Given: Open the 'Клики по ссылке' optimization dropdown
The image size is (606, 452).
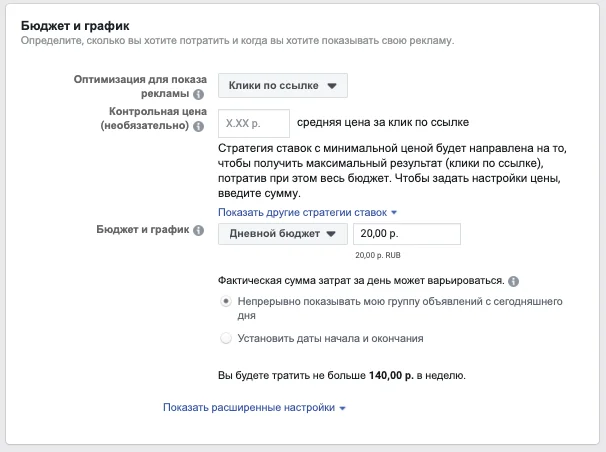Looking at the screenshot, I should [283, 86].
